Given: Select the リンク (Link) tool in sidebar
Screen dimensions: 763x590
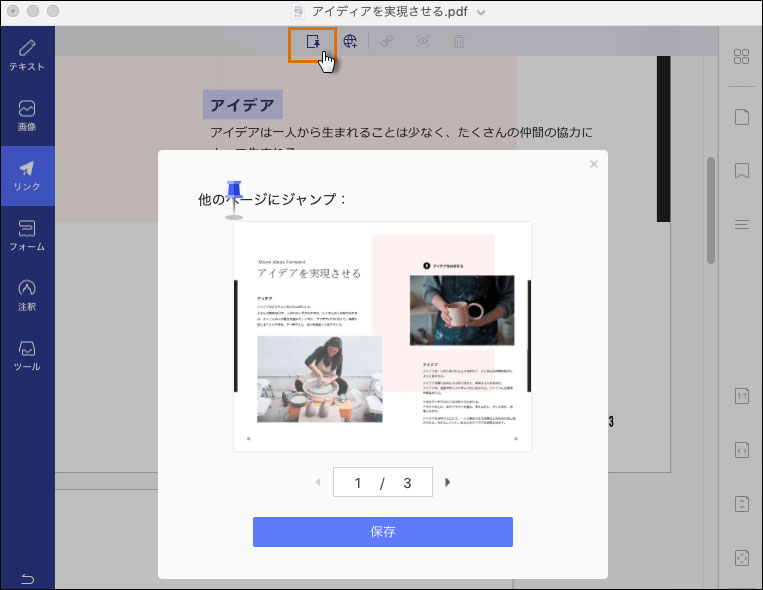Looking at the screenshot, I should (x=27, y=176).
